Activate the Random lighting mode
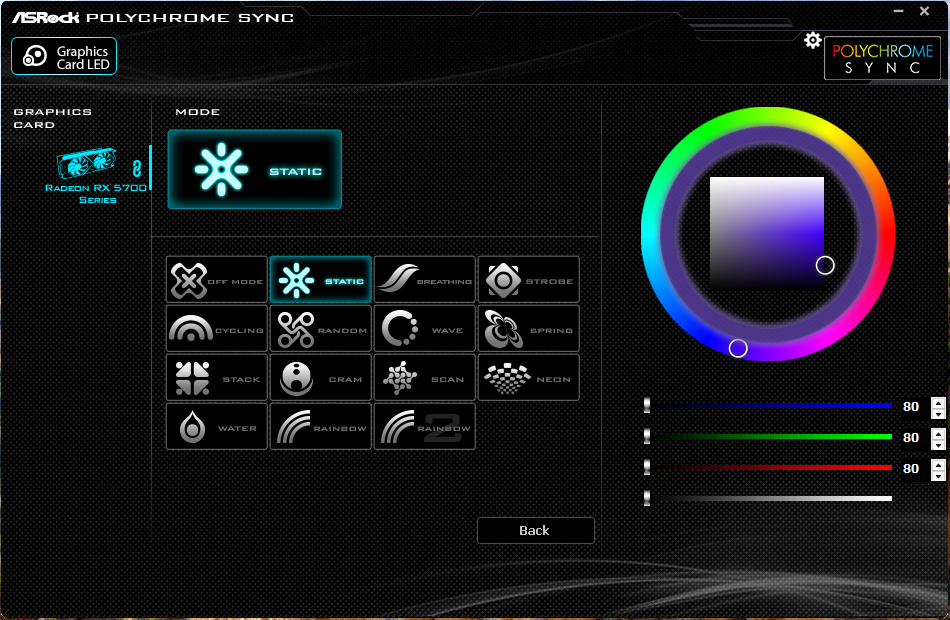This screenshot has width=950, height=620. coord(321,328)
